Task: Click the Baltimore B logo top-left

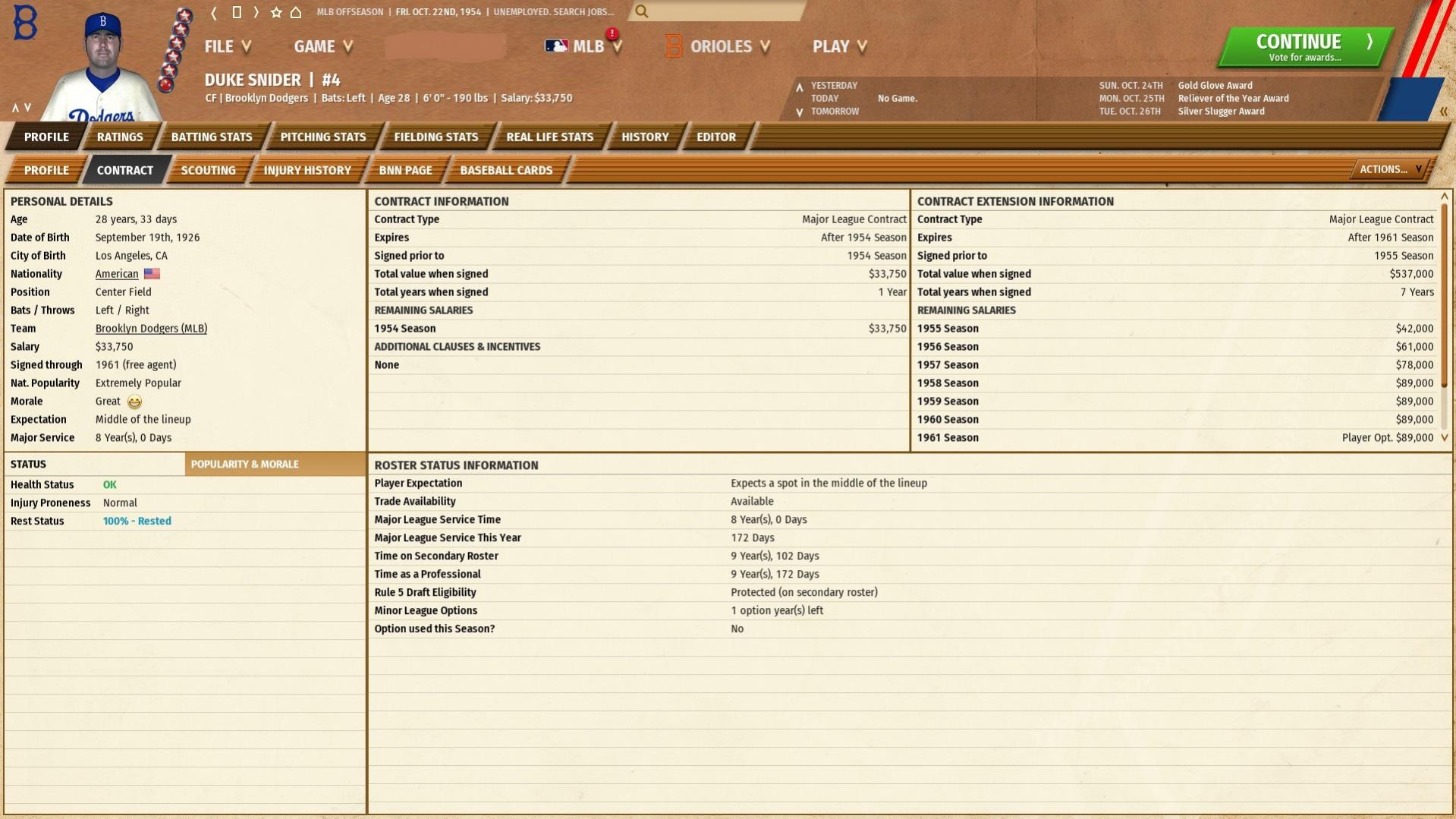Action: 25,24
